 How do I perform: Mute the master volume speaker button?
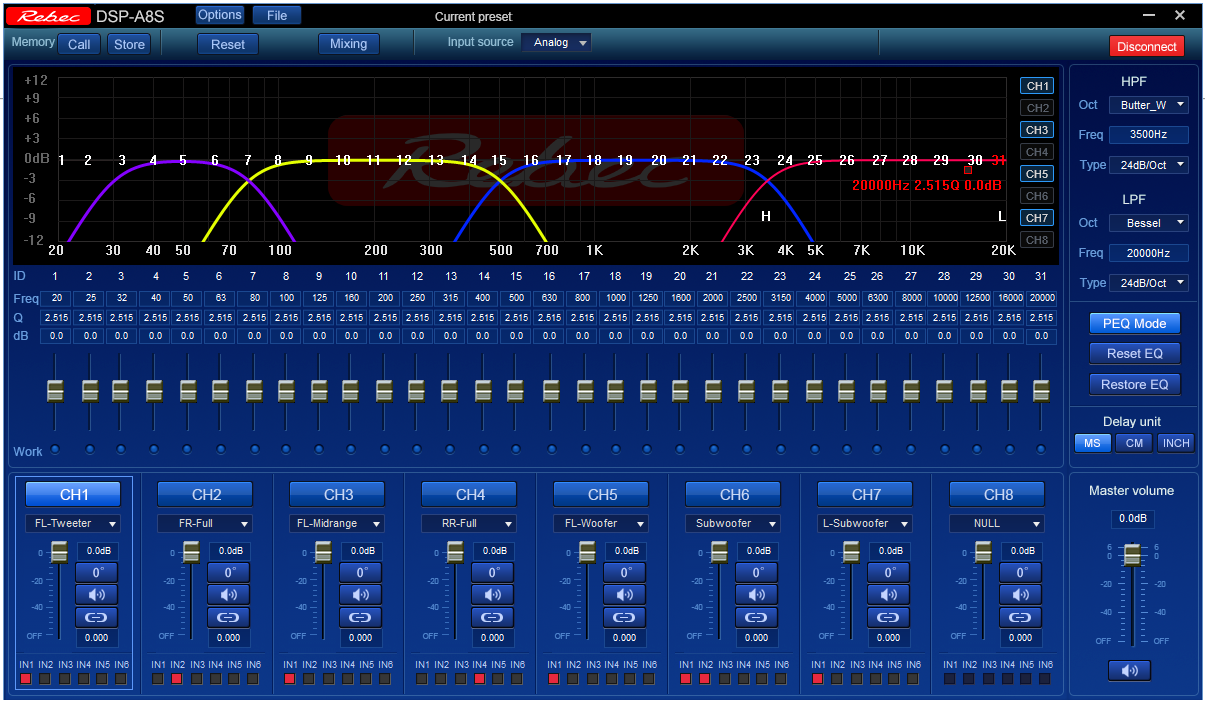tap(1129, 670)
